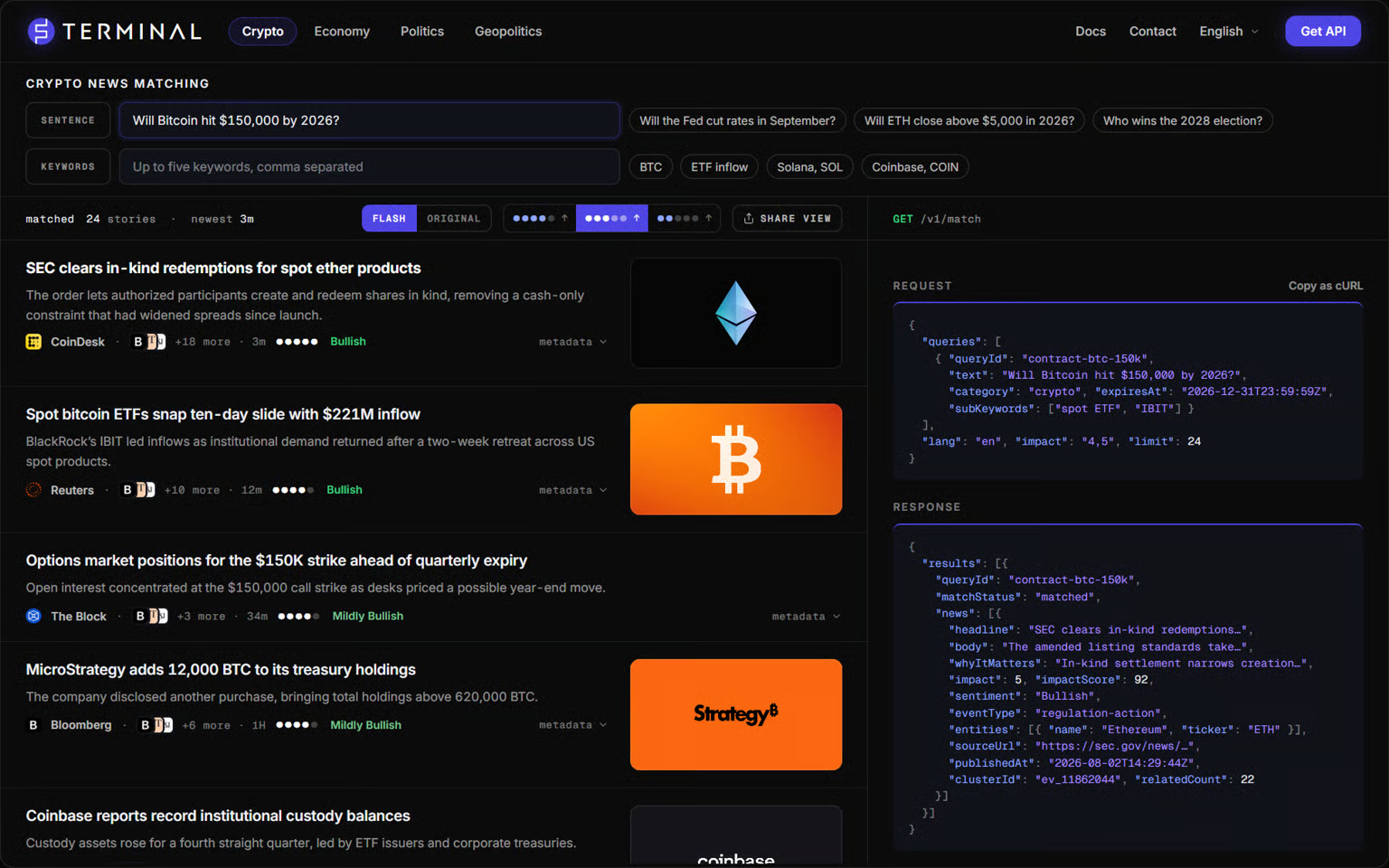
Task: Click the CoinDesk source icon
Action: click(33, 342)
